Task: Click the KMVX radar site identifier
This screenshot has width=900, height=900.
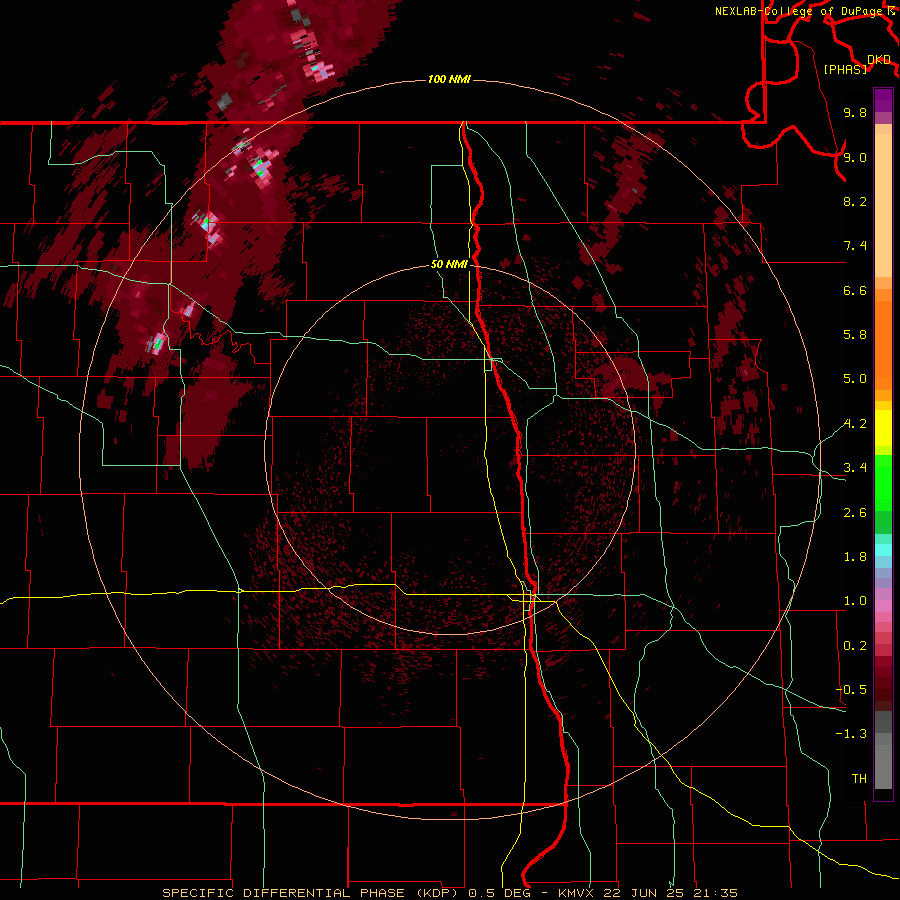Action: point(574,893)
